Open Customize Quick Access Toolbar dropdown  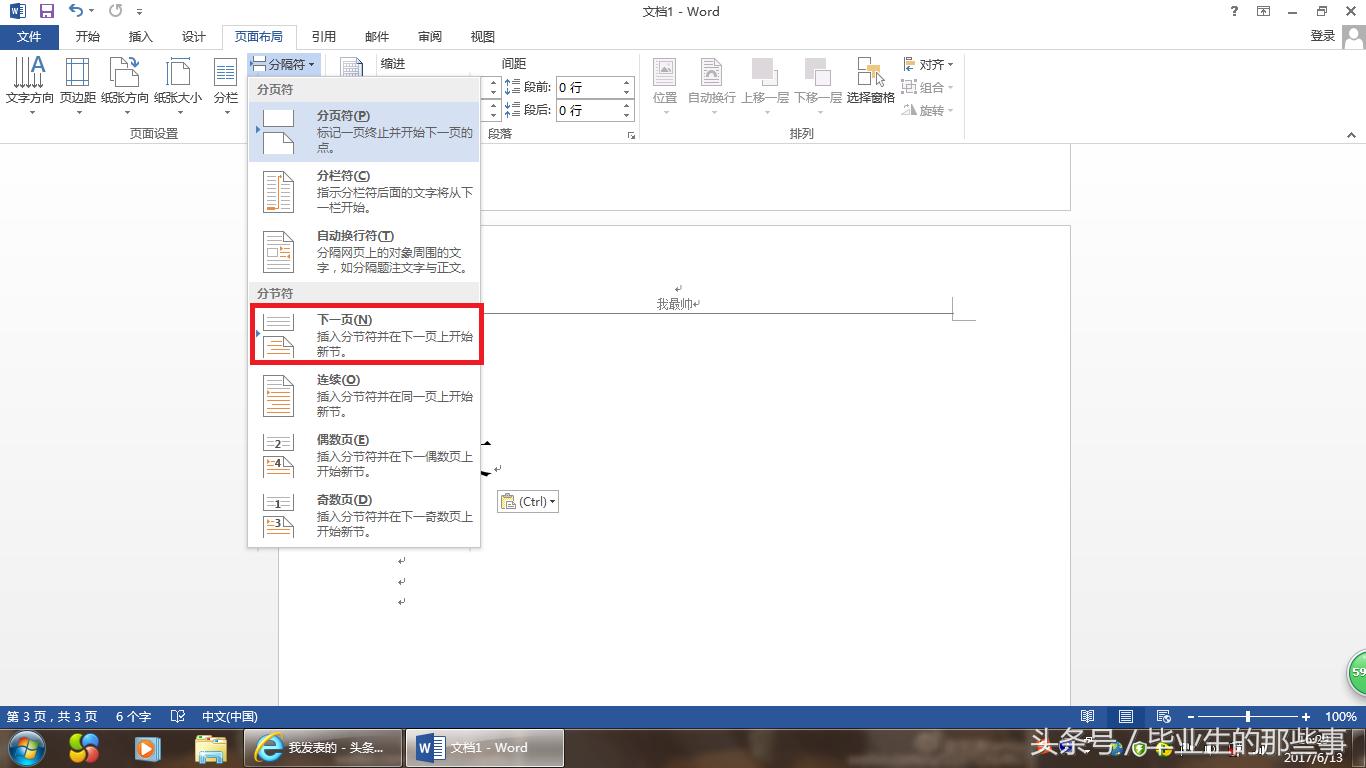139,12
